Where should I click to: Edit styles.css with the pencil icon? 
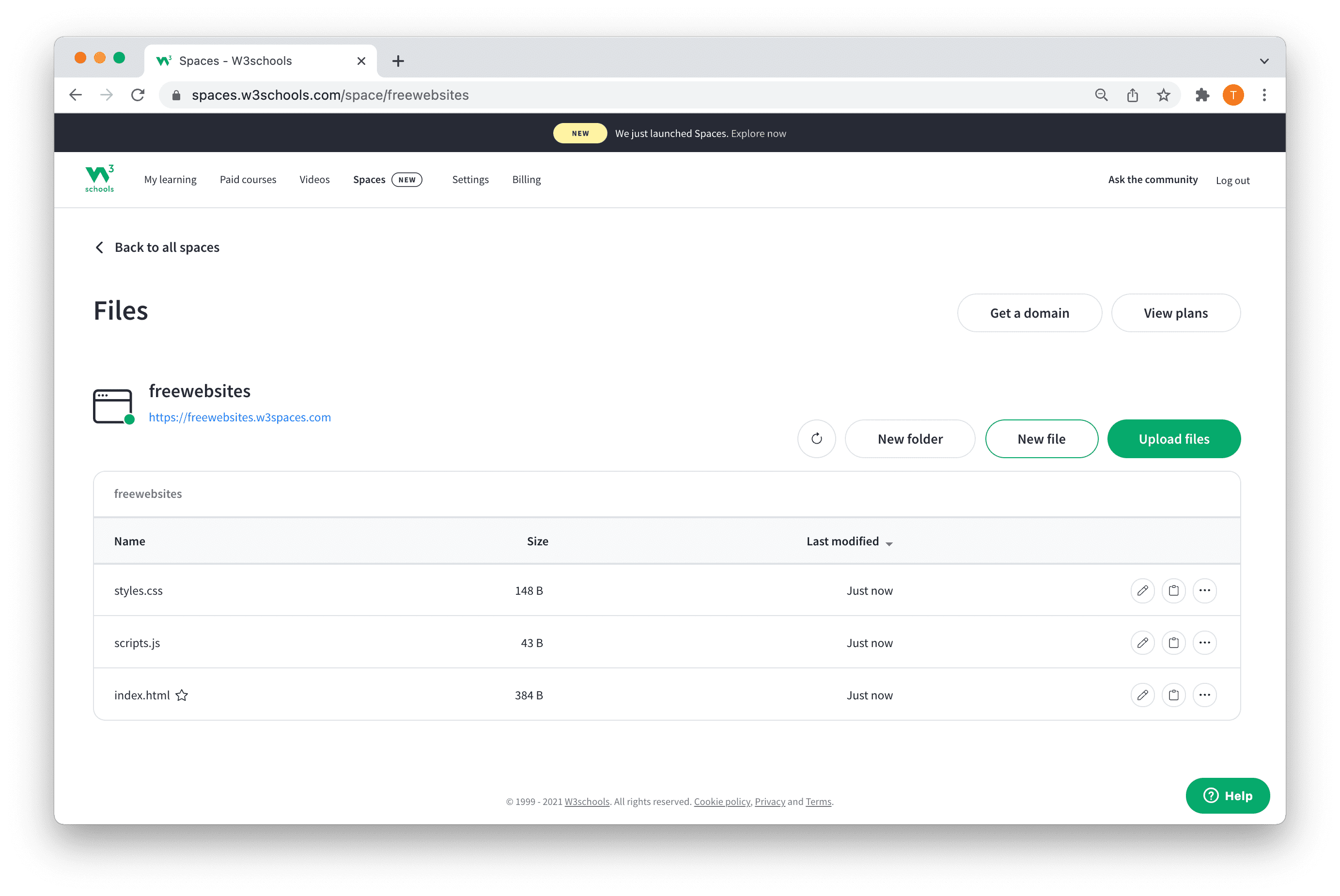pyautogui.click(x=1142, y=590)
